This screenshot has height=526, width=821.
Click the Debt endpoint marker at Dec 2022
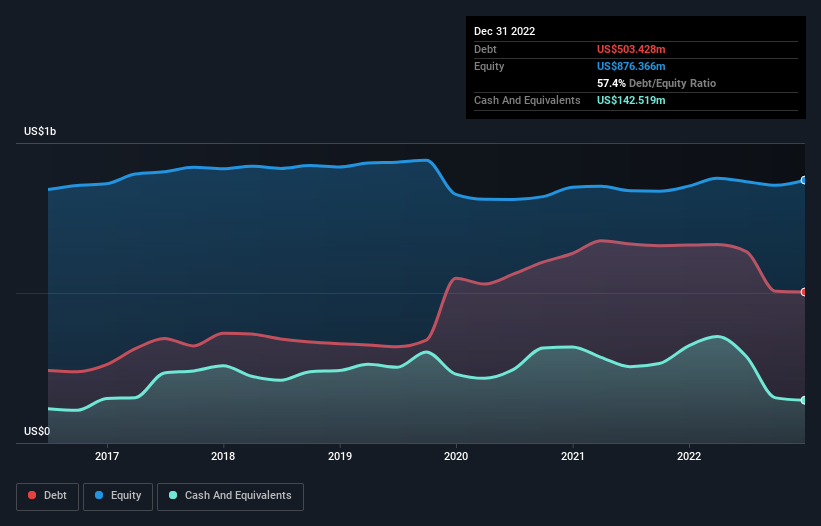(x=804, y=292)
